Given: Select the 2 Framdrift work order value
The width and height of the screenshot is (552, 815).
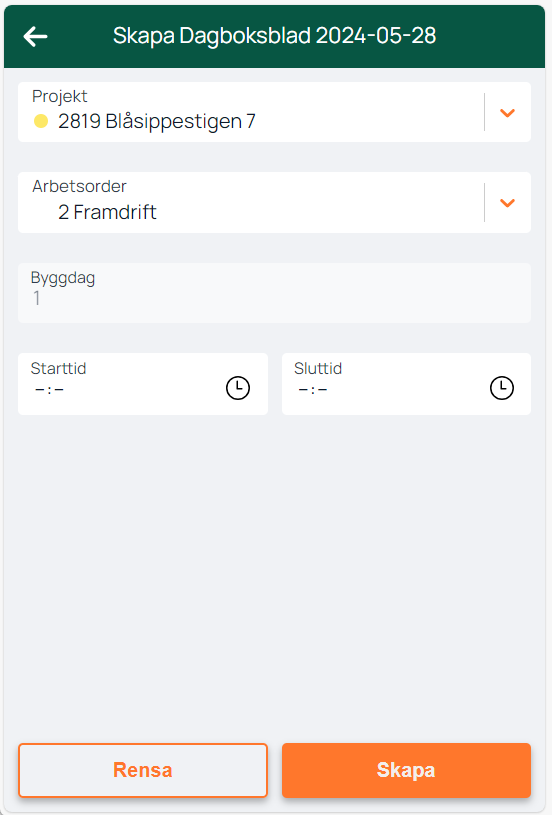Looking at the screenshot, I should point(107,212).
